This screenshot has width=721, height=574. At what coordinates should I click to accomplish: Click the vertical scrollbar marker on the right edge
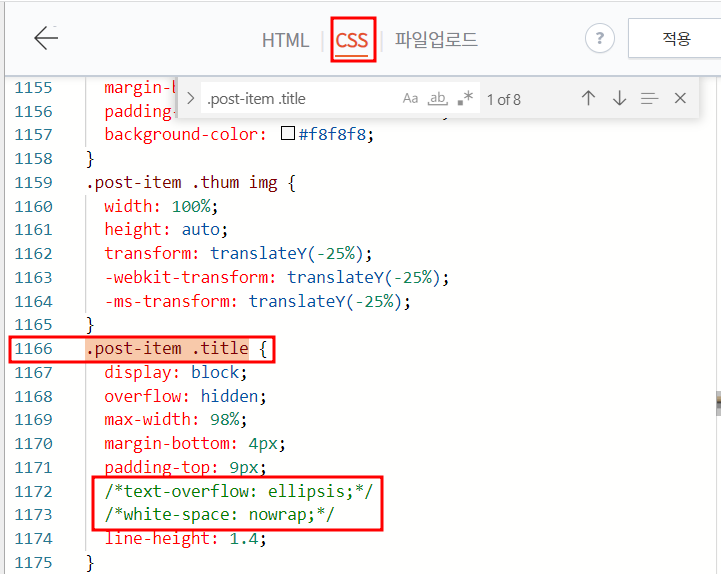point(718,403)
